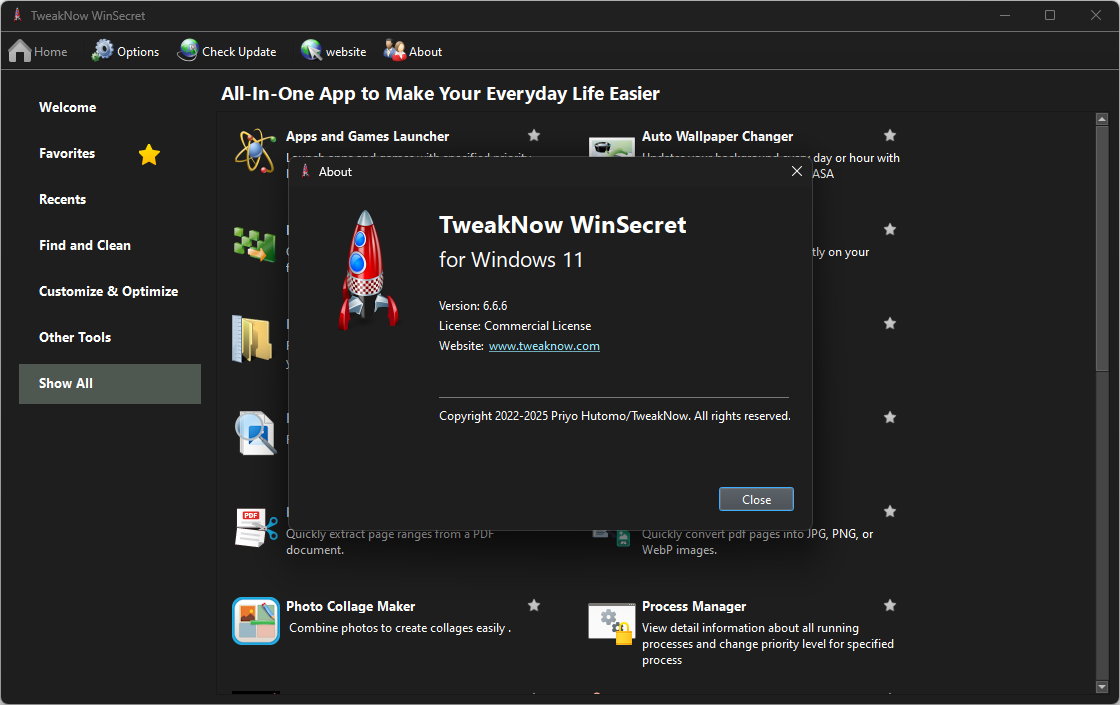Click the copyright Priyo Hutomo text
1120x705 pixels.
(614, 416)
